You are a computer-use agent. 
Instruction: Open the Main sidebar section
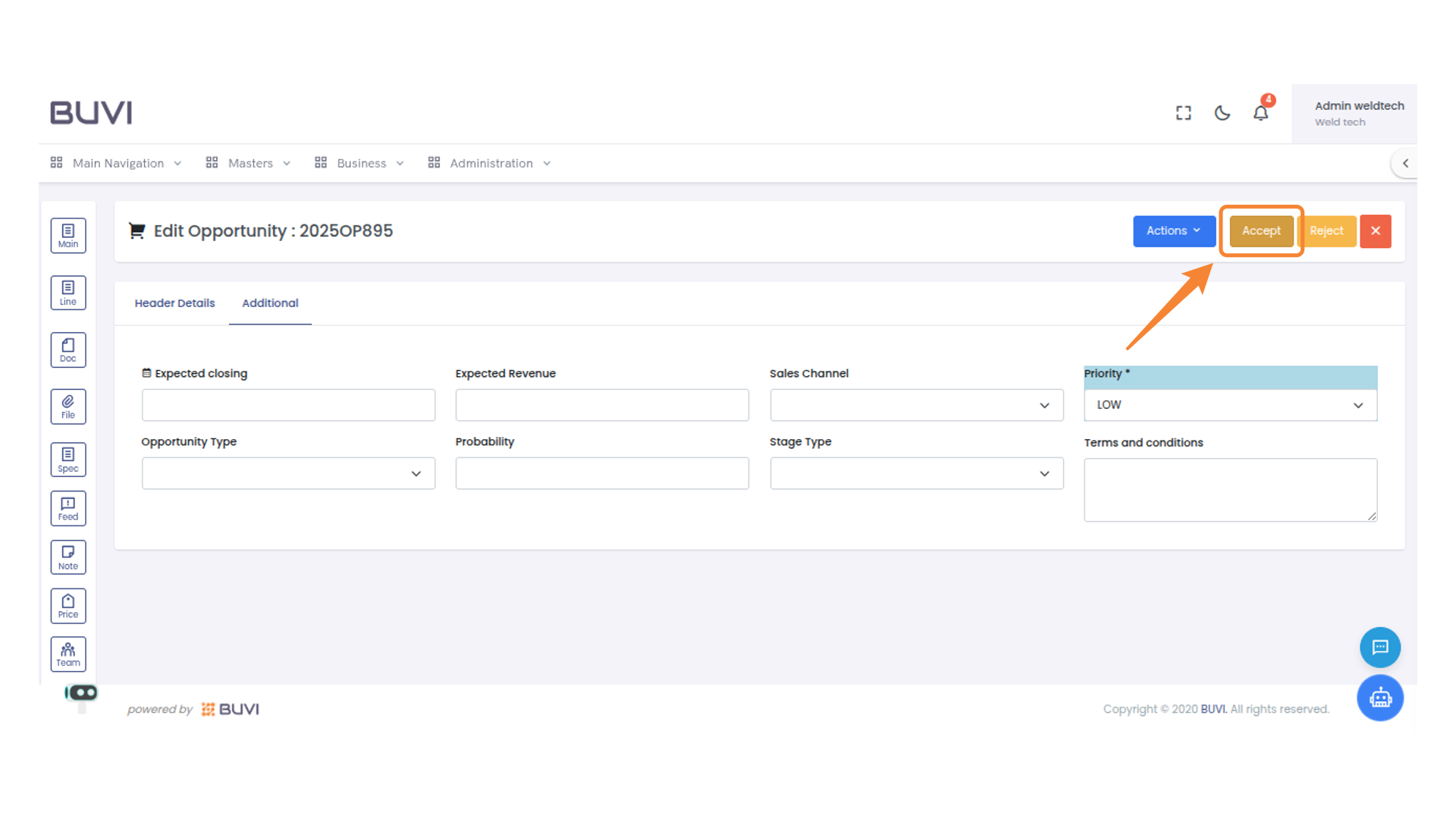(68, 236)
